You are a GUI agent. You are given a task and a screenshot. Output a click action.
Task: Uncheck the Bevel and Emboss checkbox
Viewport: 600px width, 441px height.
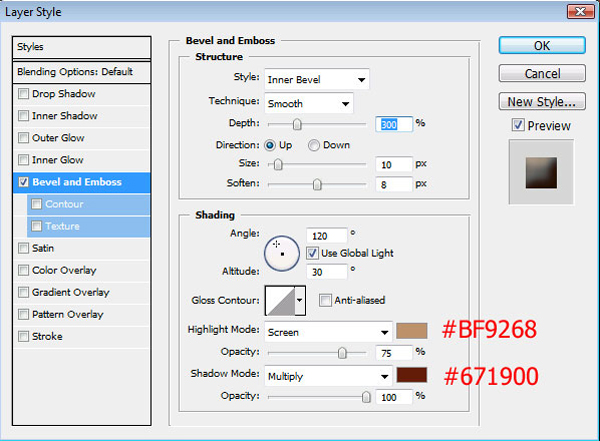pyautogui.click(x=23, y=182)
